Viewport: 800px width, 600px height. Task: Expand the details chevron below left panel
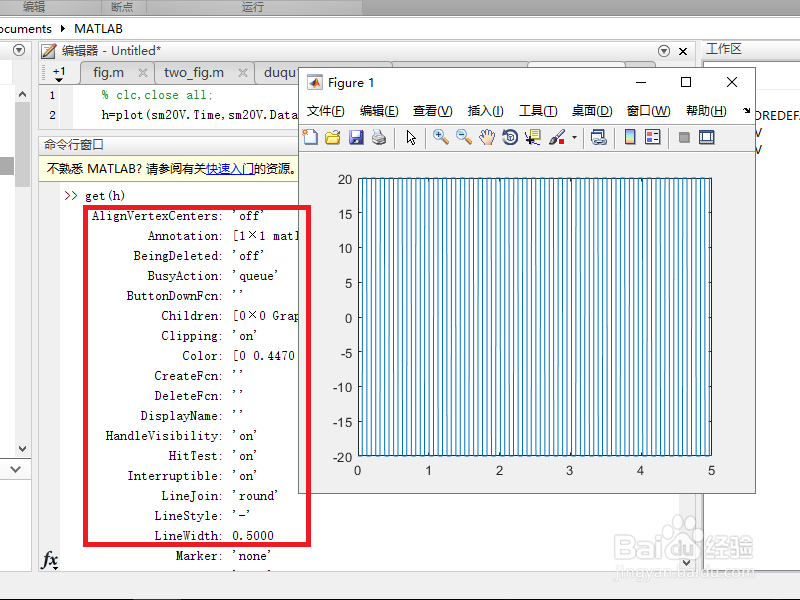coord(15,469)
